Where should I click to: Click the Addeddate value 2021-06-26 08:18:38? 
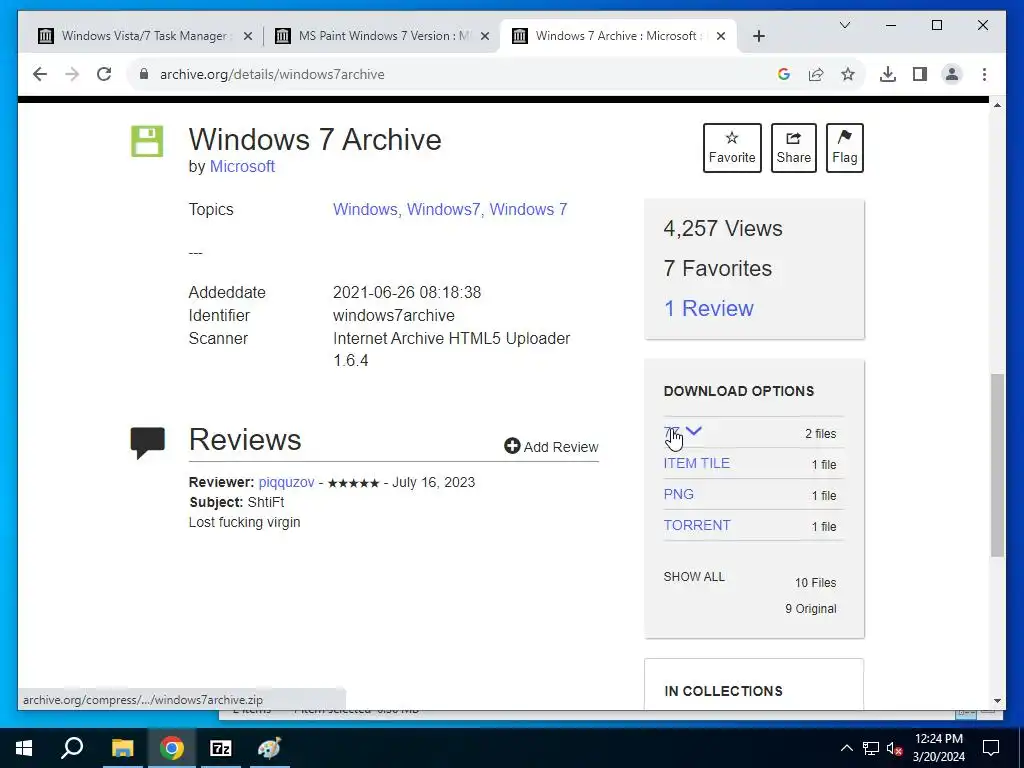click(407, 293)
